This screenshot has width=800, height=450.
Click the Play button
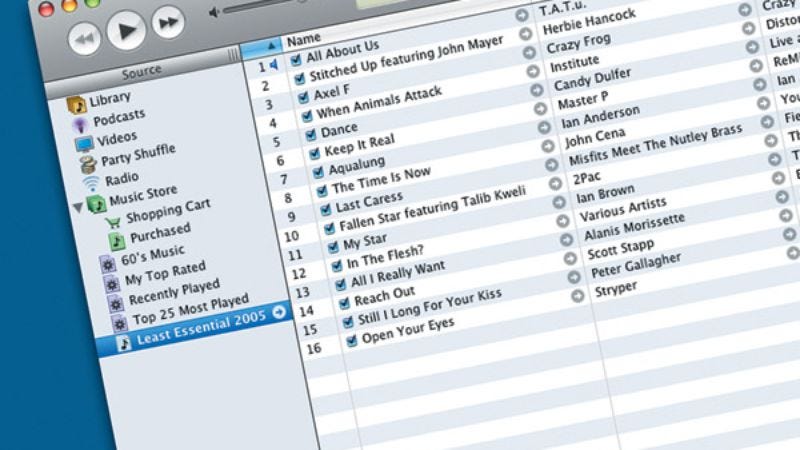[127, 31]
